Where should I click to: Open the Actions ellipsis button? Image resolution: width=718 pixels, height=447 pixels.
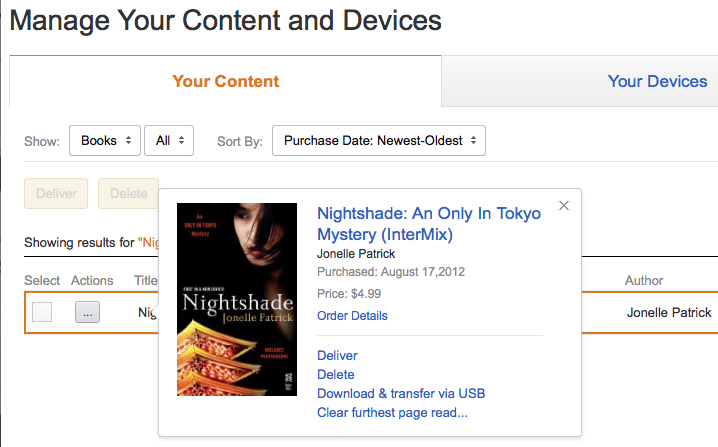coord(87,312)
